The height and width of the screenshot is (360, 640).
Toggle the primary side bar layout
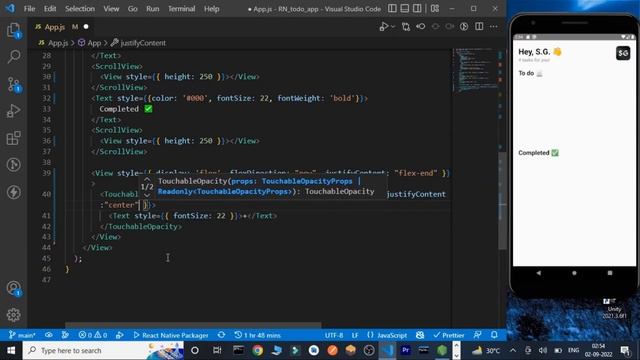(x=392, y=9)
